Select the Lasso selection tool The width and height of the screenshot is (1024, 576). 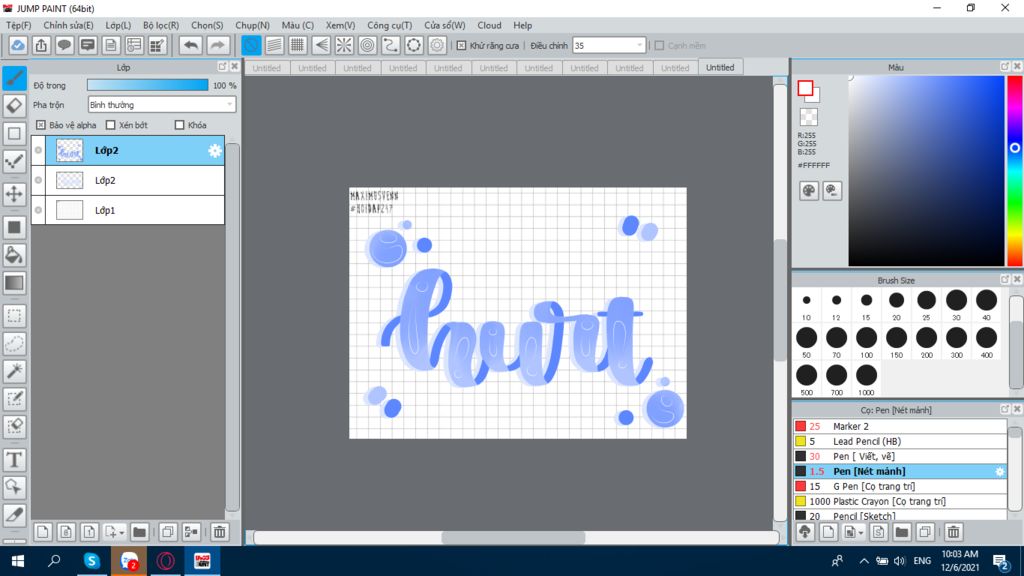tap(14, 344)
